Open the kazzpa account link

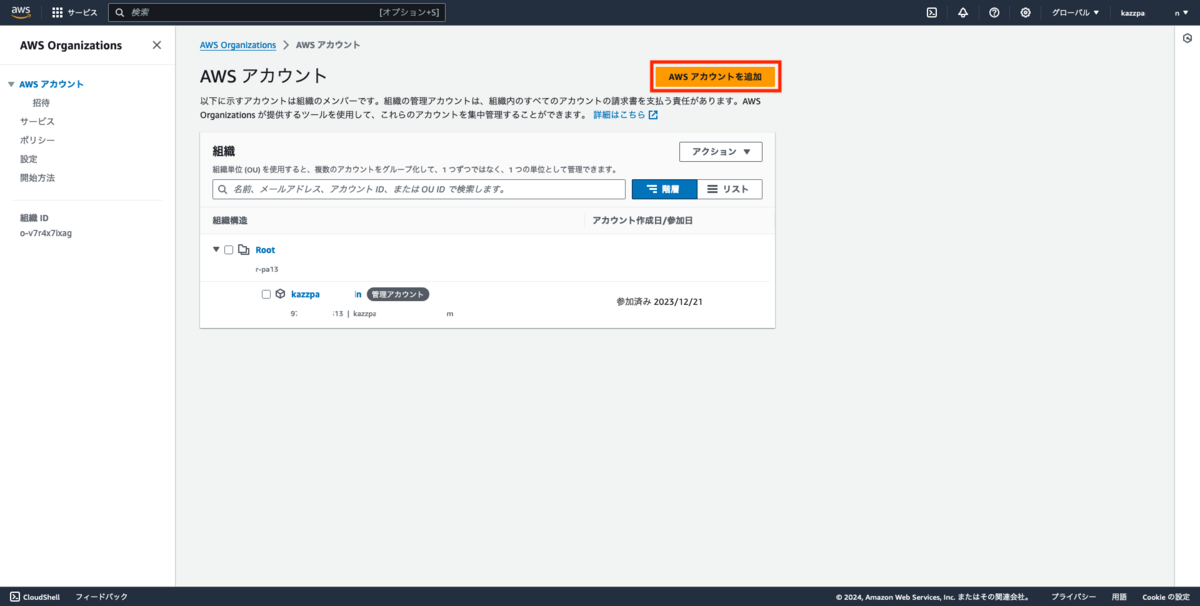coord(326,294)
